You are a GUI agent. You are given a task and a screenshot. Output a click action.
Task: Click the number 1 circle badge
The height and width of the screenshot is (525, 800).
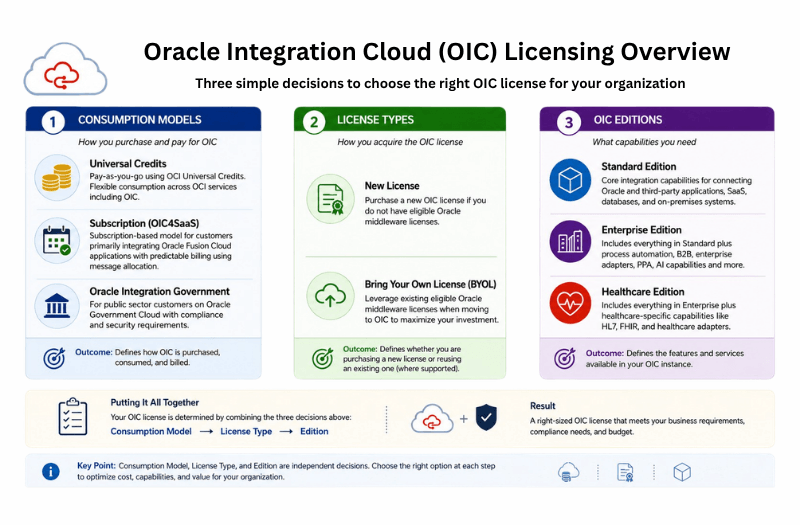click(53, 122)
